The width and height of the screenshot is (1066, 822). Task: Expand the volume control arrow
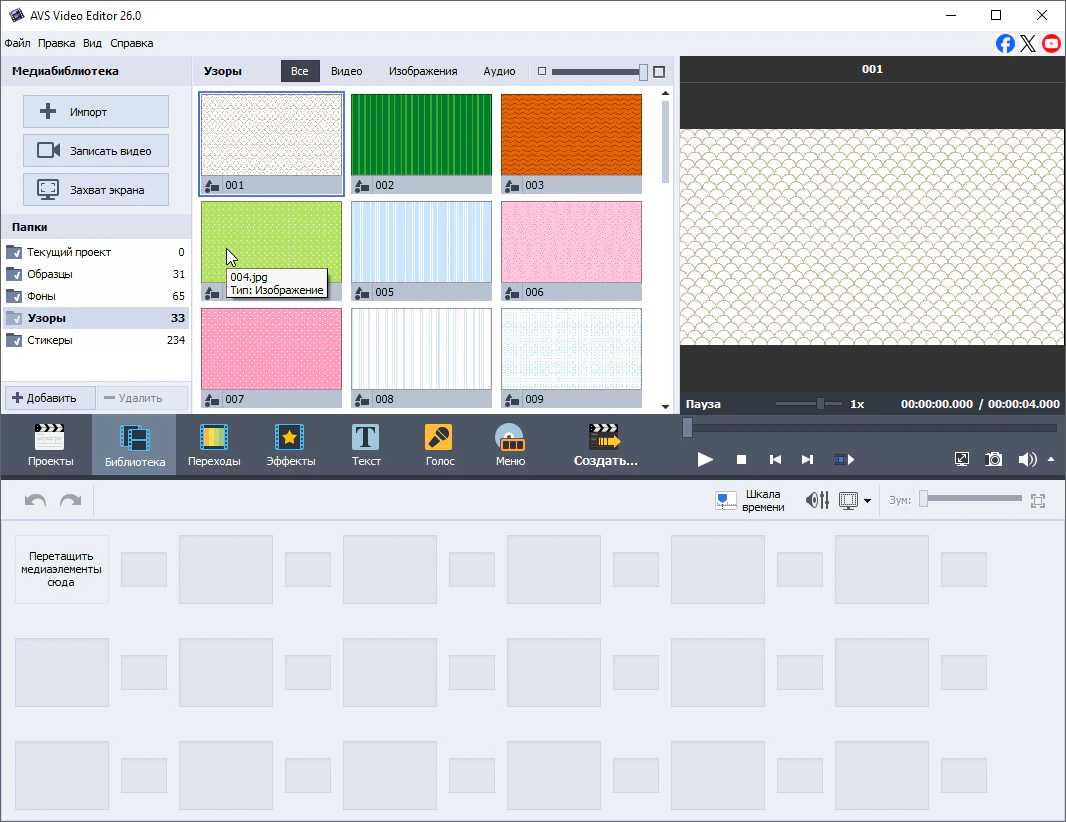[x=1051, y=459]
